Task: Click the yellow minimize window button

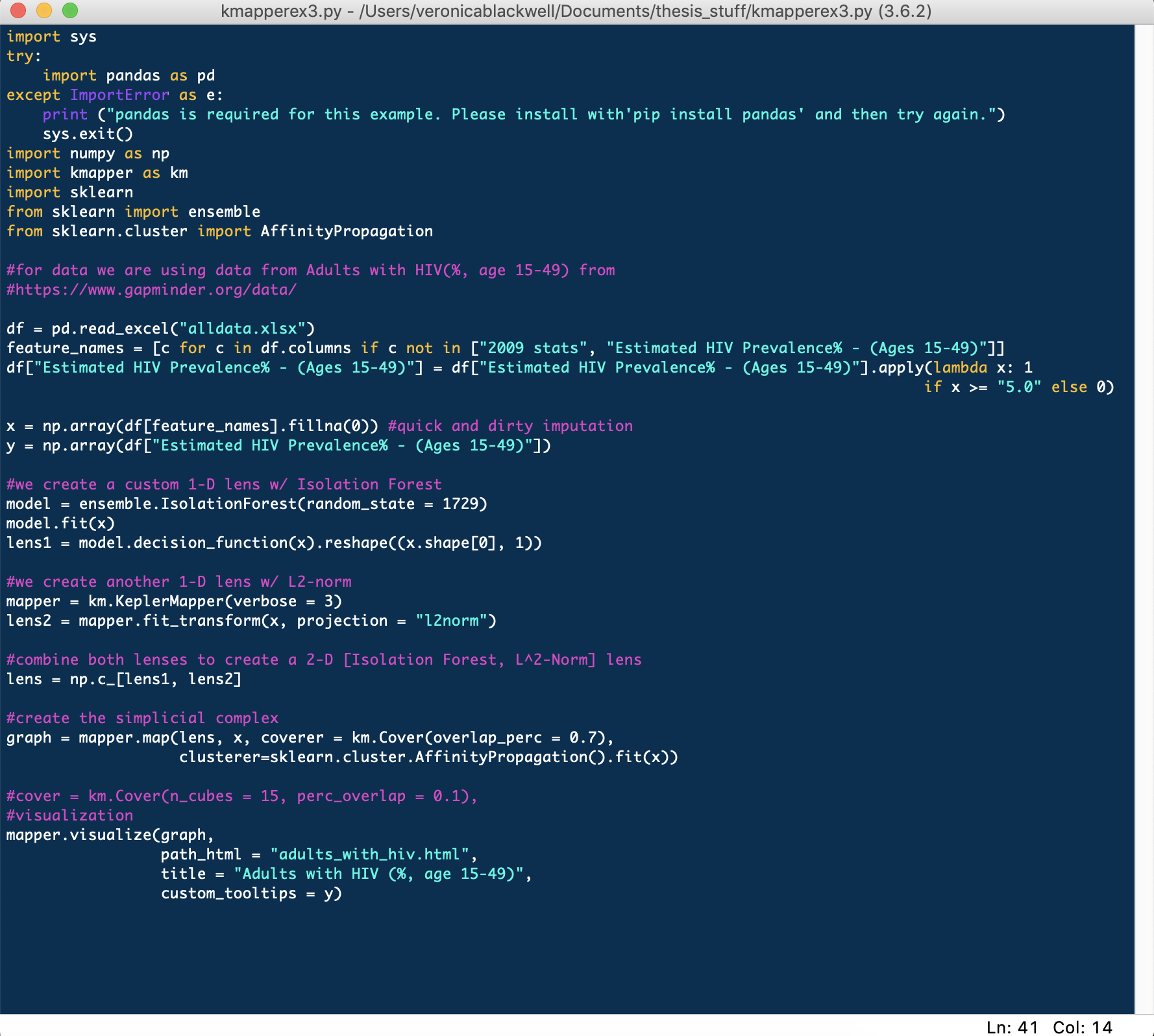Action: click(x=44, y=10)
